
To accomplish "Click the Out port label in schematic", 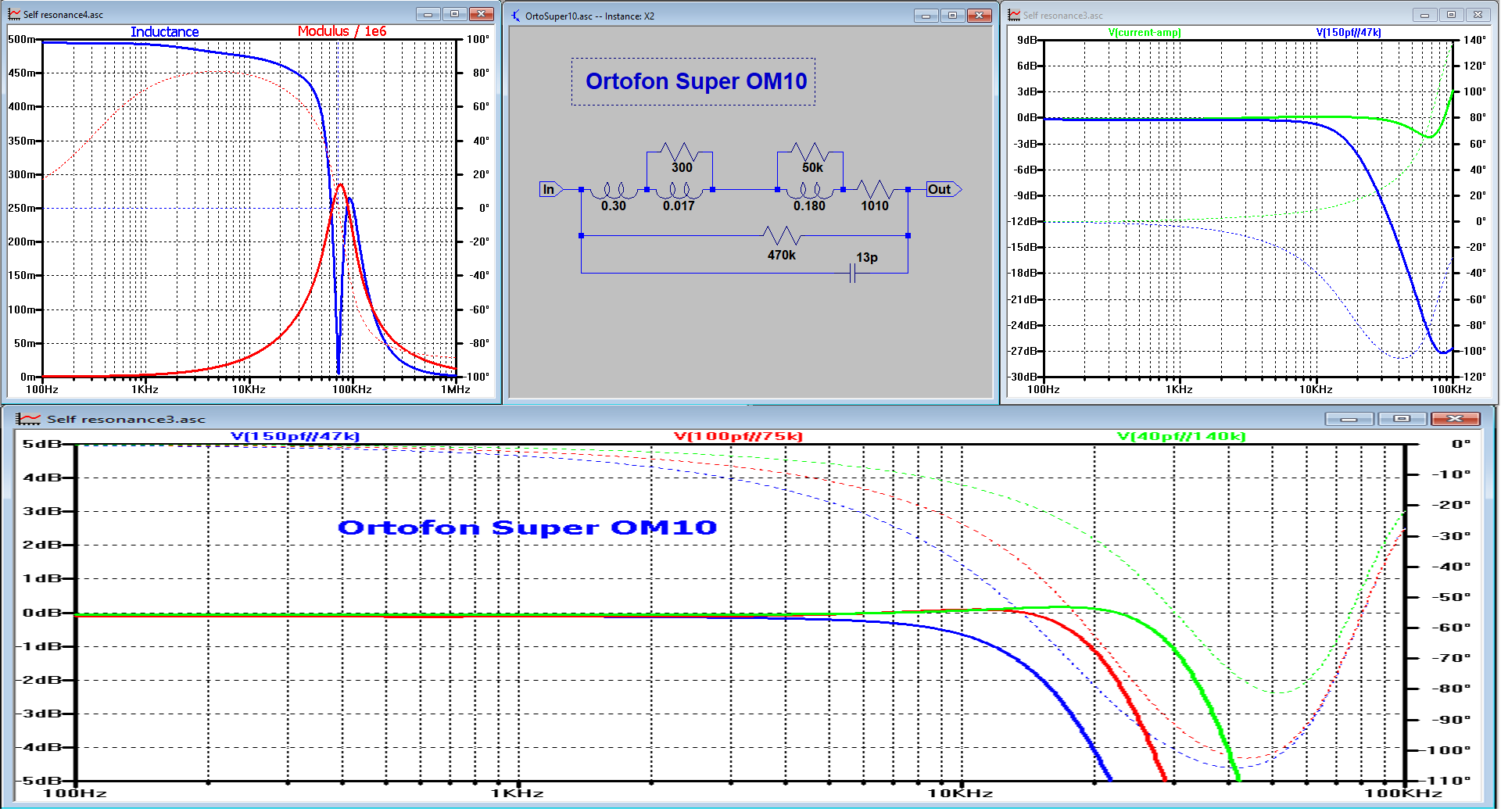I will coord(944,189).
